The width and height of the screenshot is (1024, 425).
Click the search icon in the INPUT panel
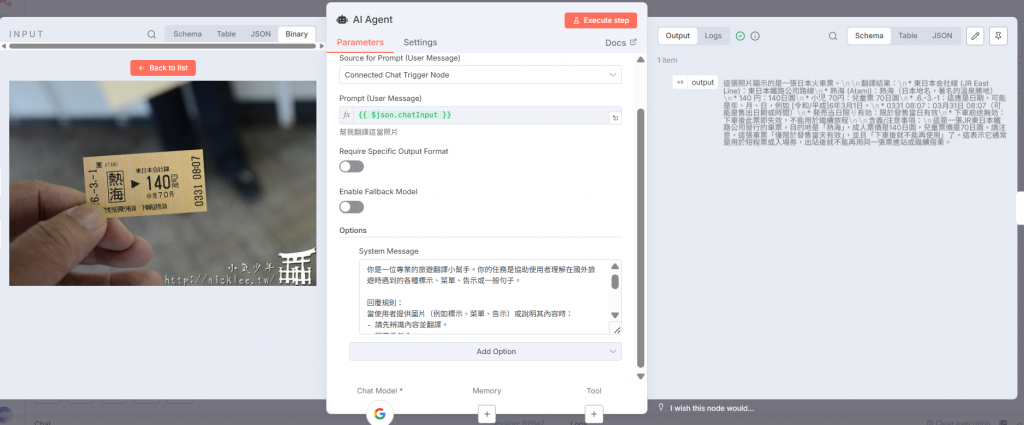pos(152,35)
